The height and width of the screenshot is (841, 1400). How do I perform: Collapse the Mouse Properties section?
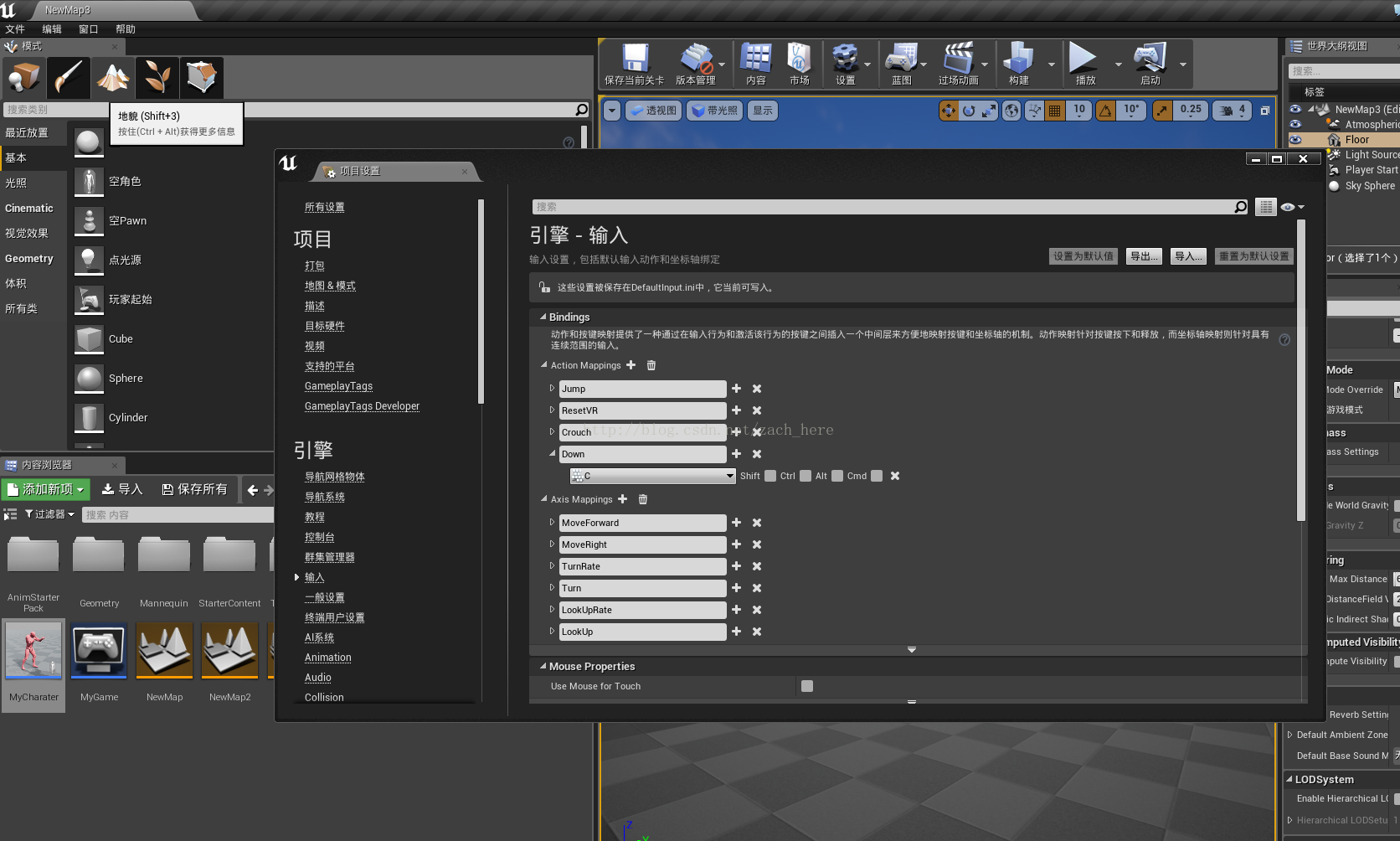click(x=543, y=667)
